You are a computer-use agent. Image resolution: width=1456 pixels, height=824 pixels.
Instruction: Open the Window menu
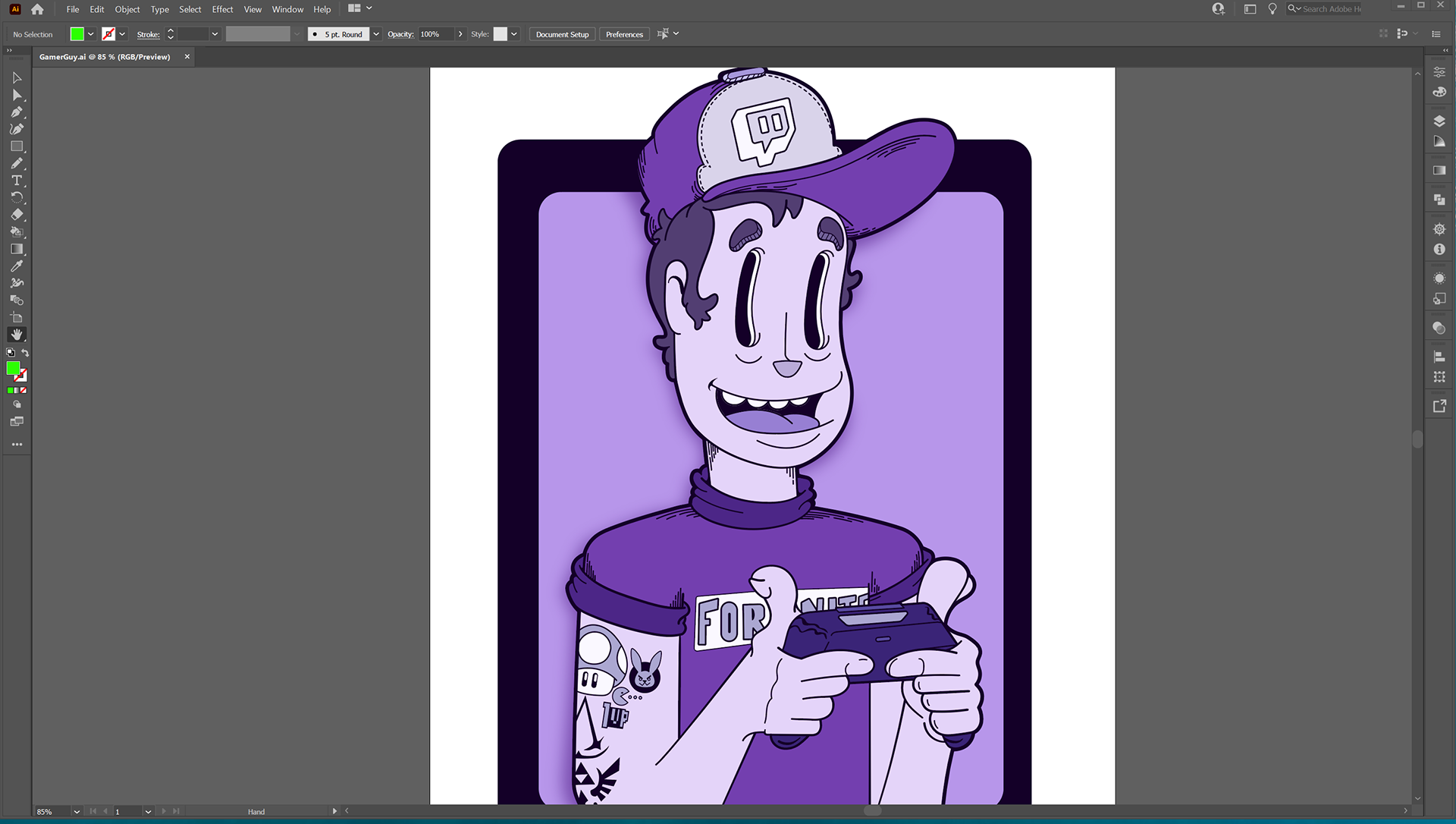click(x=287, y=9)
